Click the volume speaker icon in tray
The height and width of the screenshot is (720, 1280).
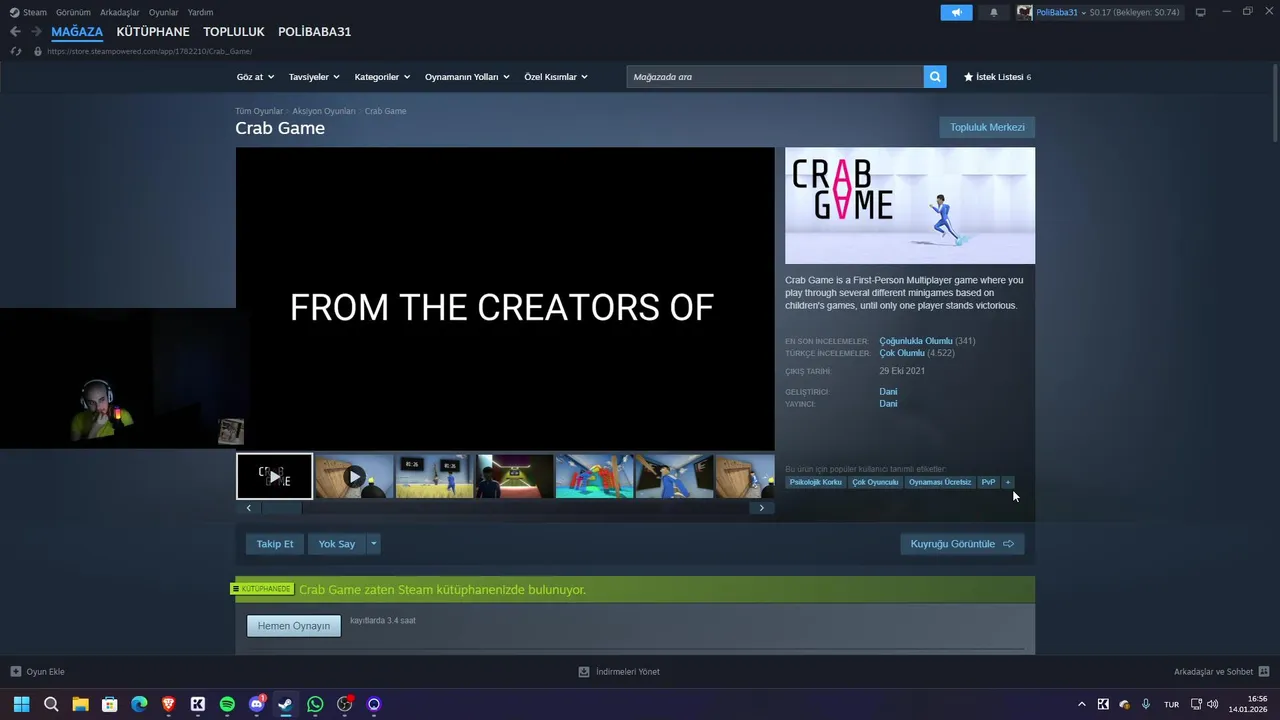click(x=1212, y=704)
